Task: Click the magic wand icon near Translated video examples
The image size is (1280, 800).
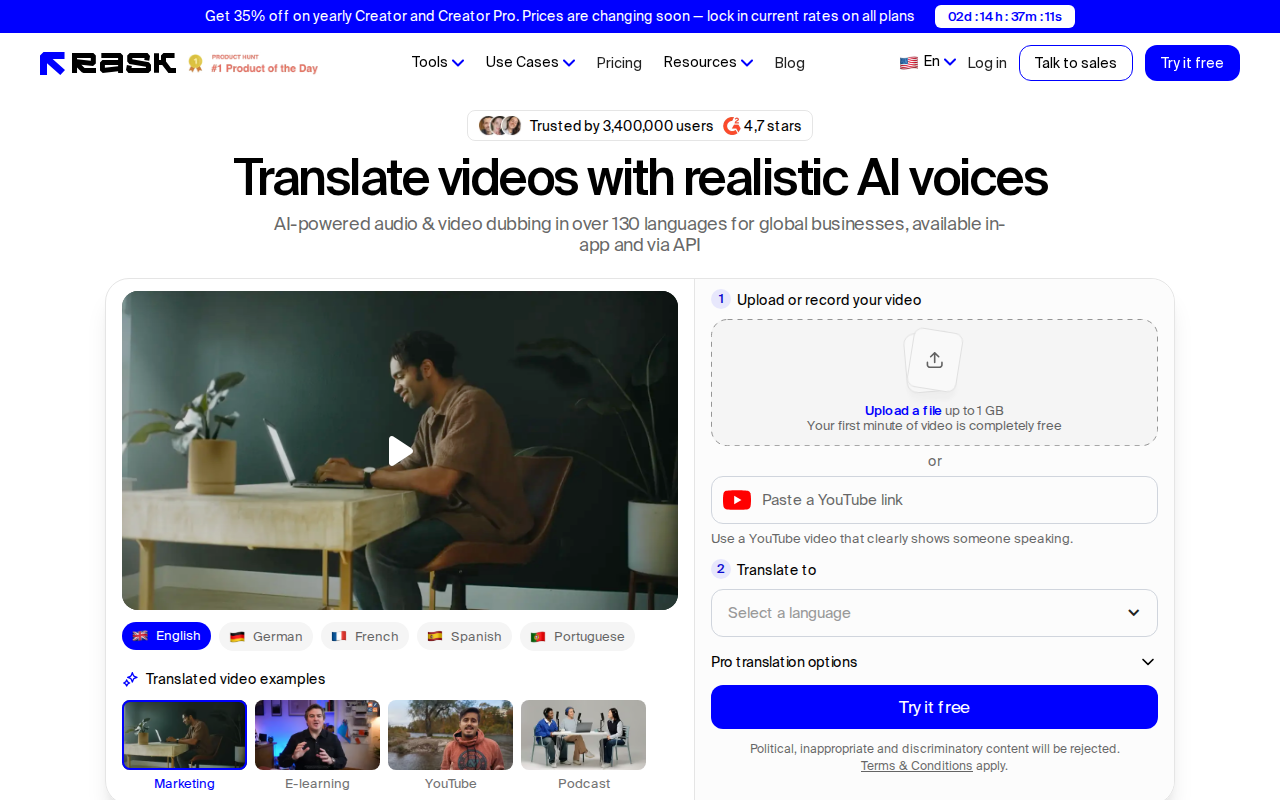Action: 129,678
